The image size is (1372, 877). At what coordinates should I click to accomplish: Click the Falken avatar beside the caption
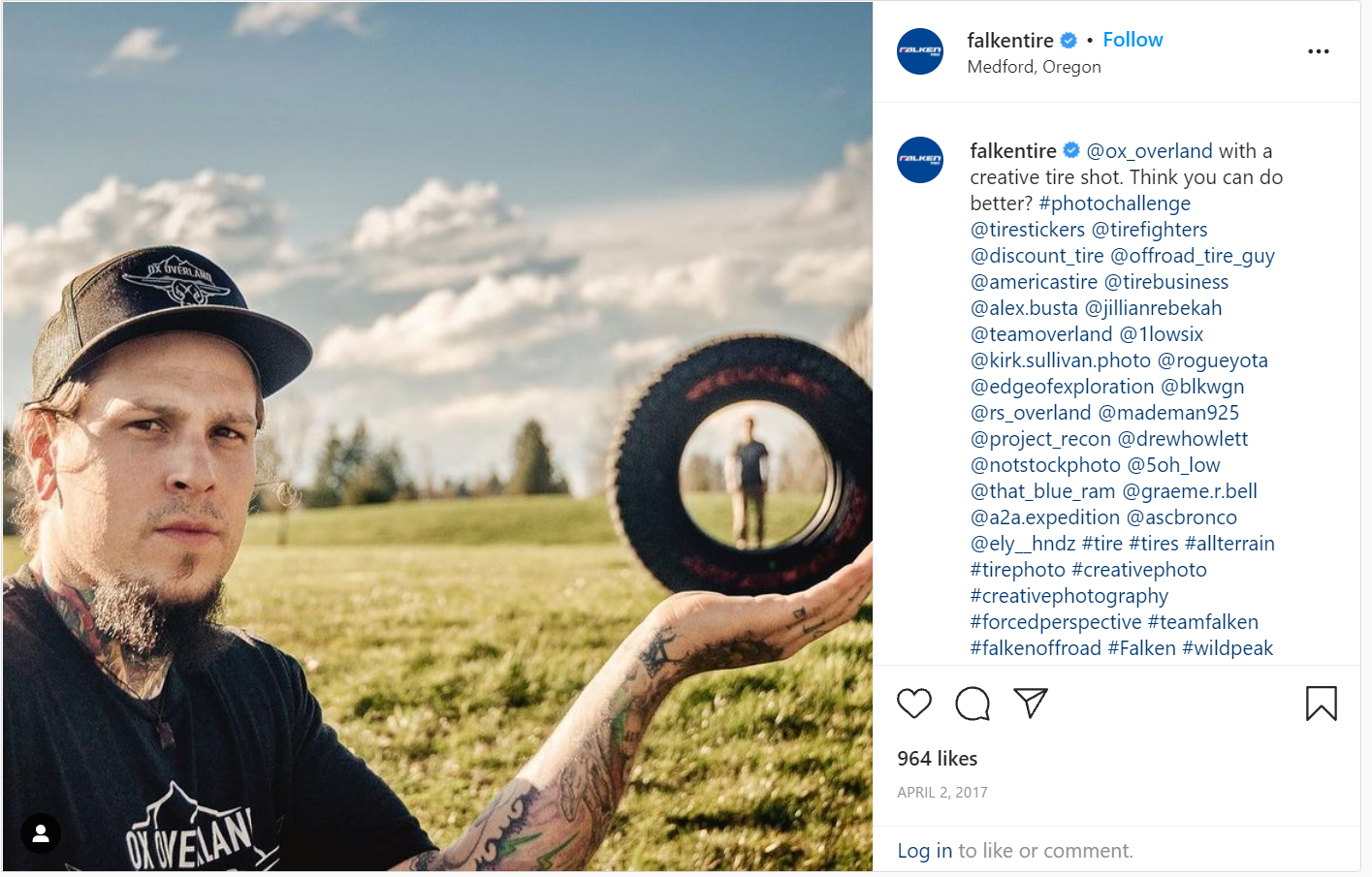pos(920,160)
